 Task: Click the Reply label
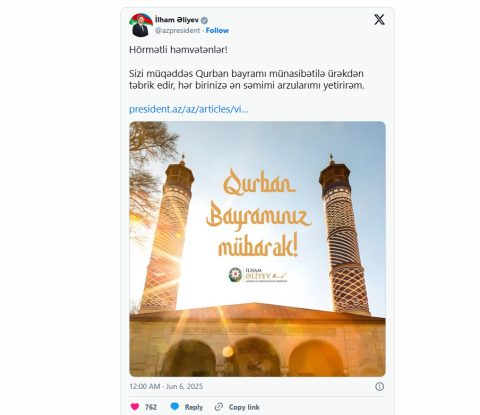coord(194,407)
